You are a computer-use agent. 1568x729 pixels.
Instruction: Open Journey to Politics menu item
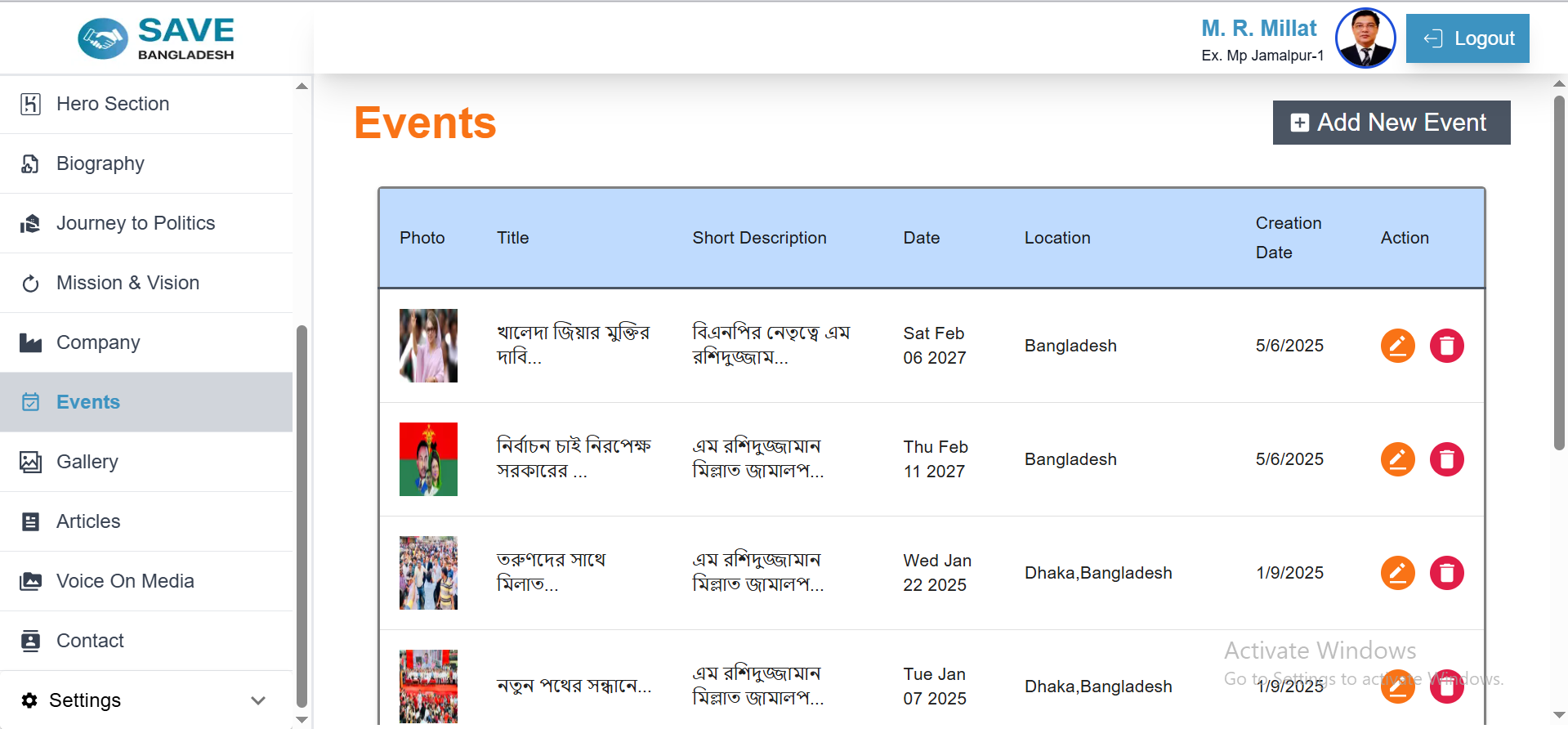(146, 223)
